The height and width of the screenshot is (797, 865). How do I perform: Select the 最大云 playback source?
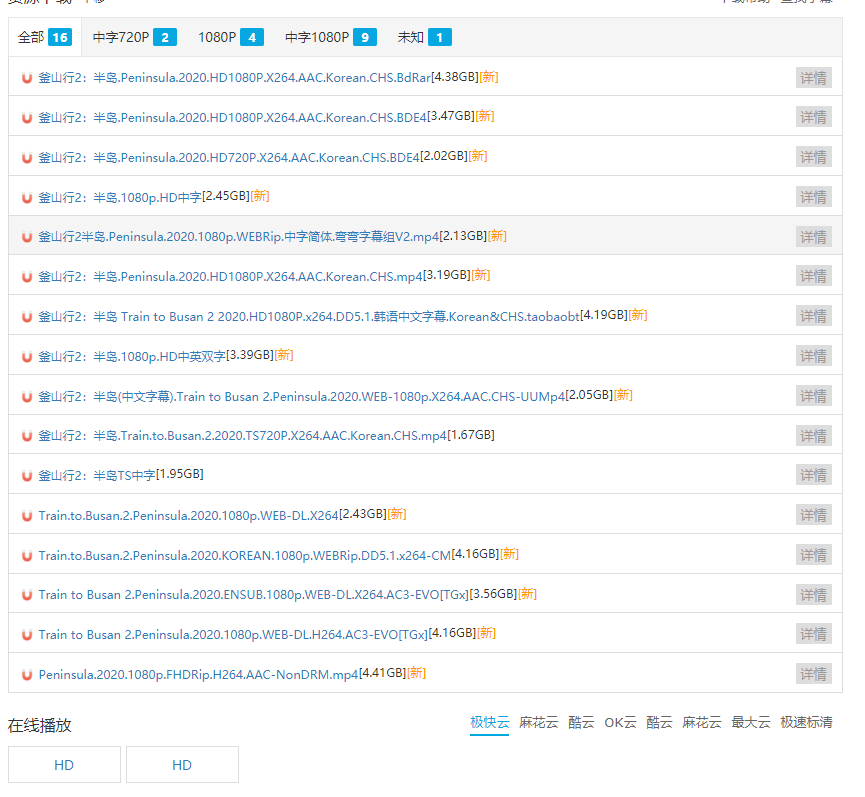[x=751, y=723]
